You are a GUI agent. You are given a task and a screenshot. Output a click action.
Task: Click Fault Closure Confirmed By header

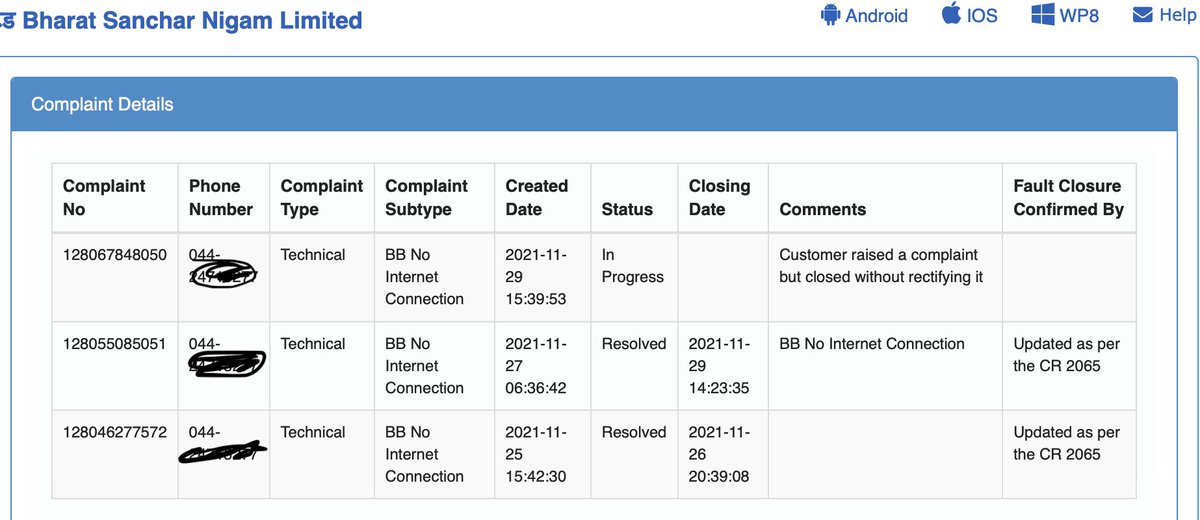(x=1069, y=198)
